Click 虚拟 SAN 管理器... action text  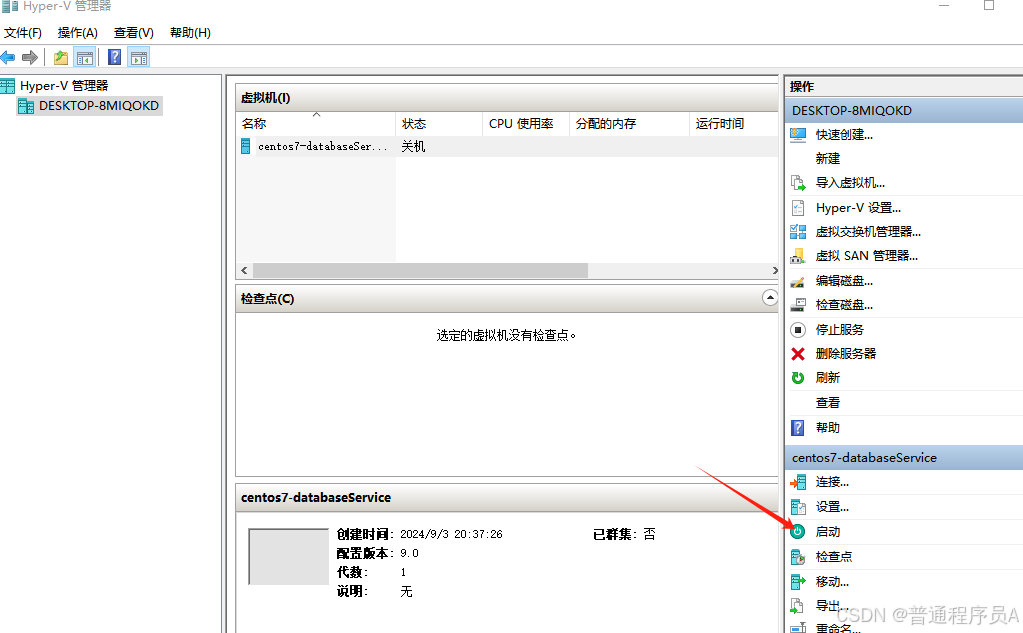(x=866, y=256)
